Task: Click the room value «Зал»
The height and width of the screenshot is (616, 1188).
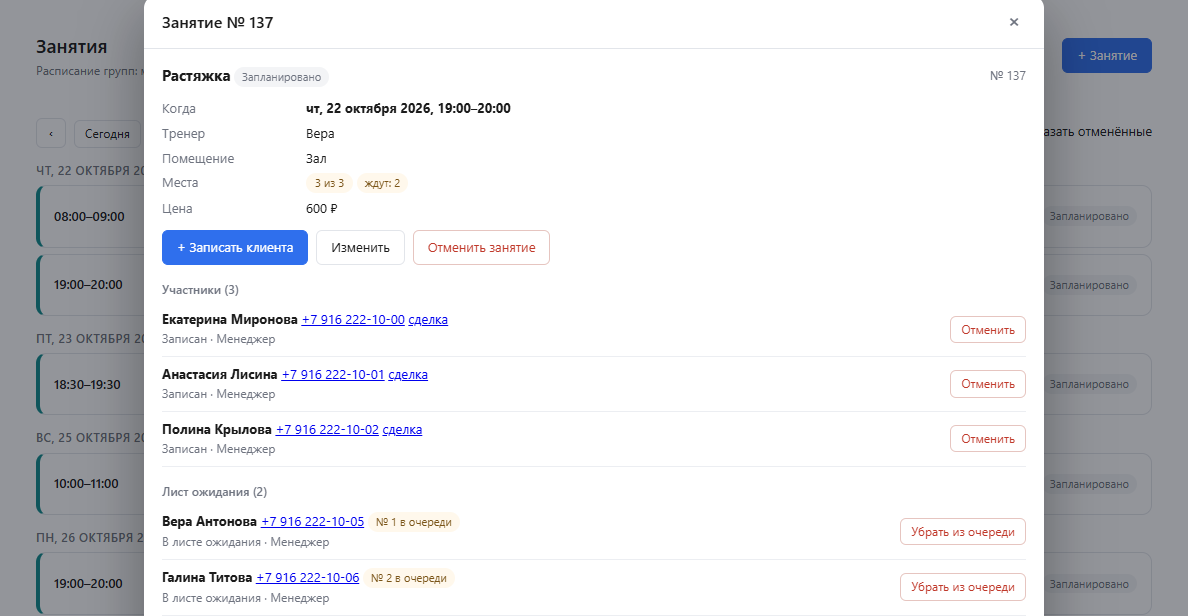Action: tap(317, 158)
